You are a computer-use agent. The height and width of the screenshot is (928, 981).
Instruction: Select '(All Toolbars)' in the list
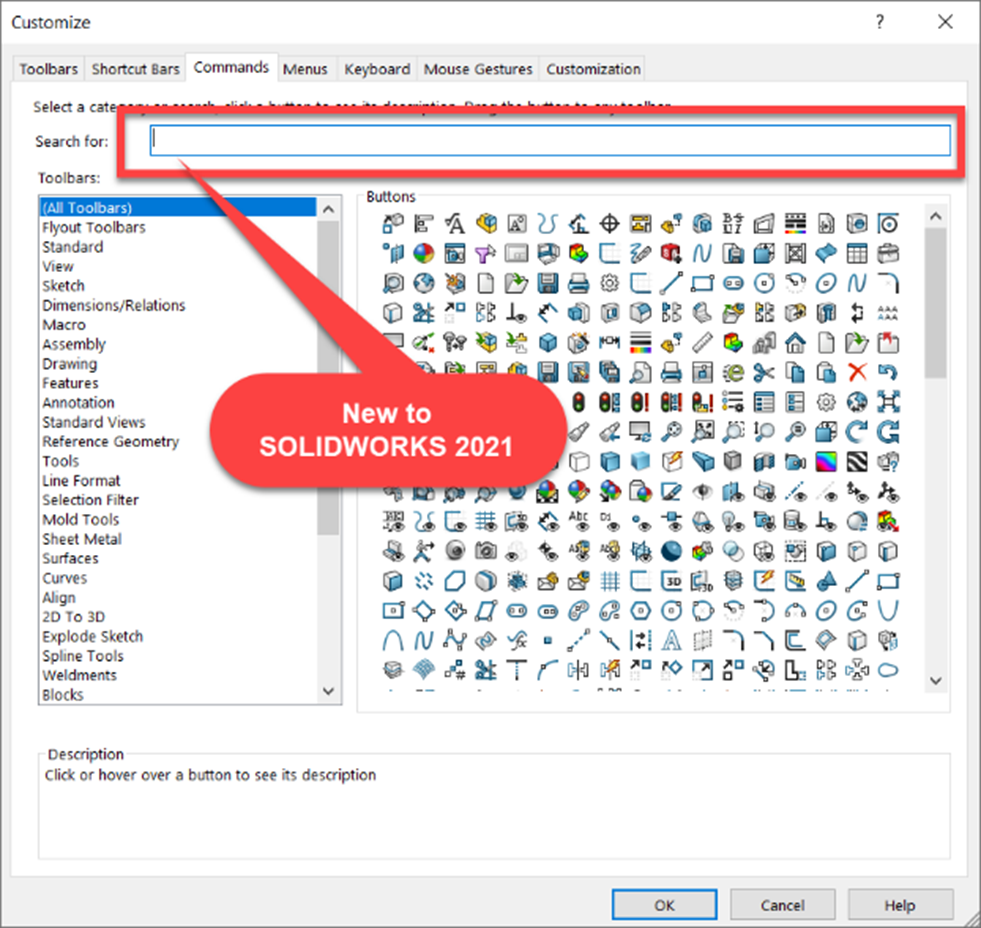(x=178, y=208)
